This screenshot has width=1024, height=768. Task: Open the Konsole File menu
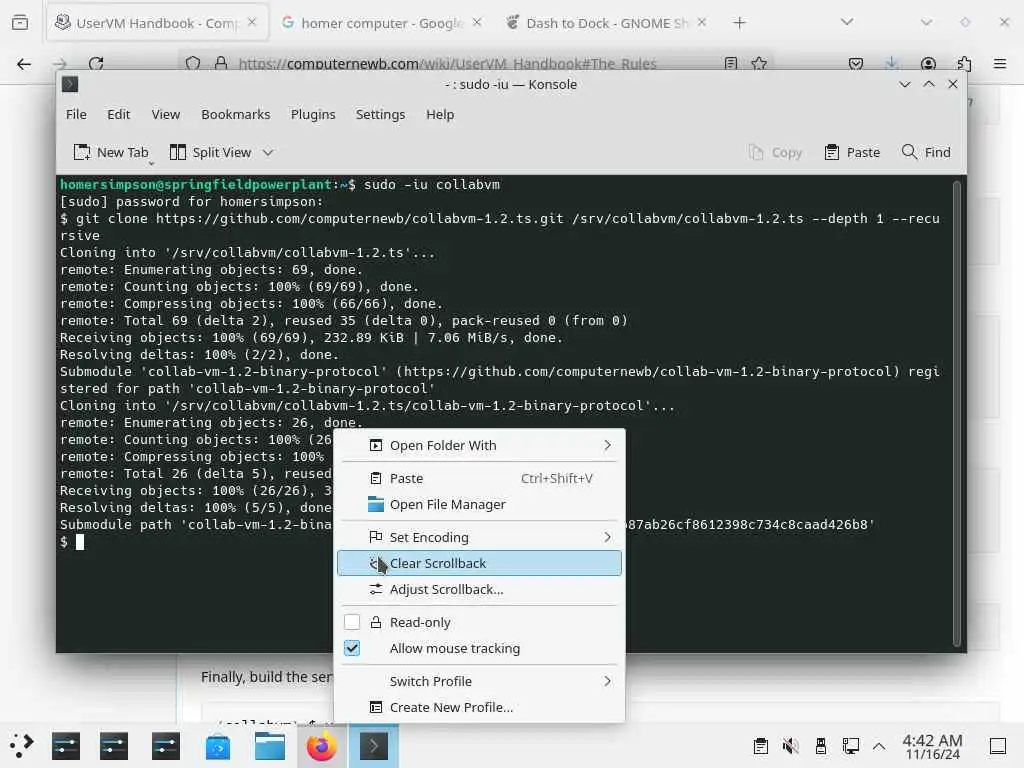[76, 114]
